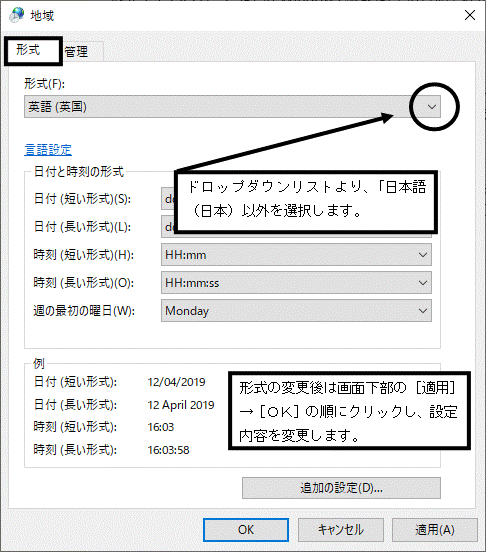
Task: Click the example long date 12 April 2019
Action: [181, 405]
